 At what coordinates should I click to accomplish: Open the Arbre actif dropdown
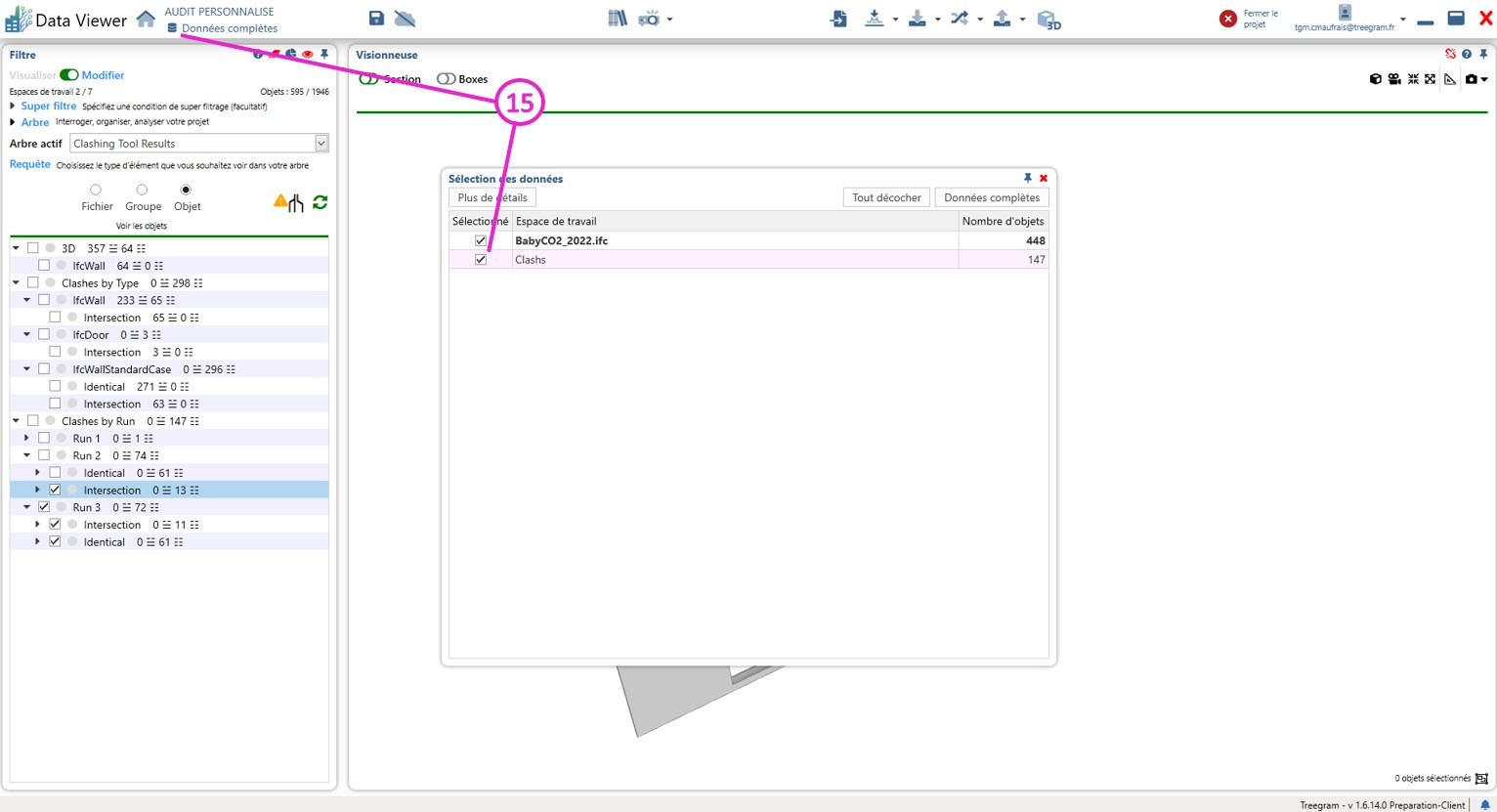click(321, 144)
